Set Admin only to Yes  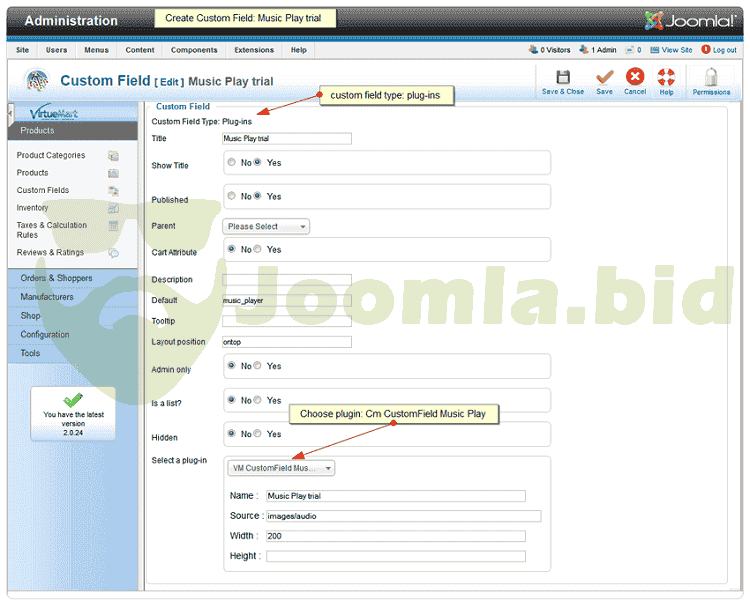pos(257,366)
